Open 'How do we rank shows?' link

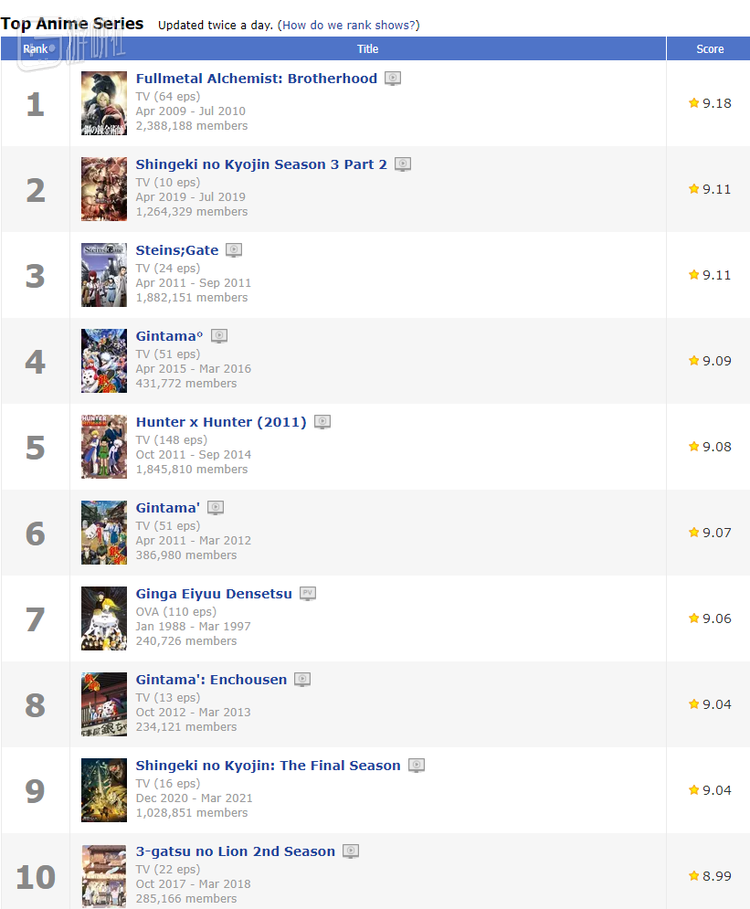(x=350, y=25)
